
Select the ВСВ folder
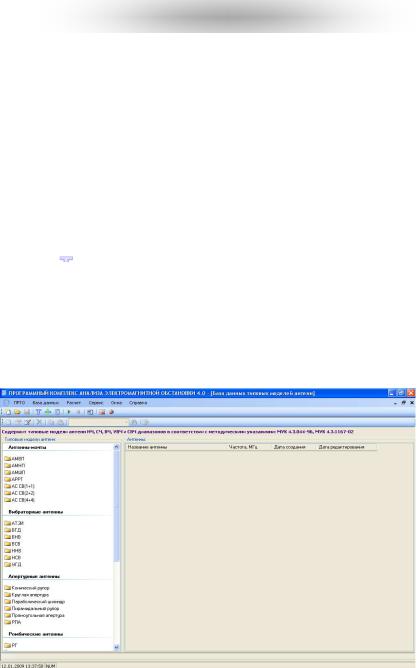[x=12, y=544]
